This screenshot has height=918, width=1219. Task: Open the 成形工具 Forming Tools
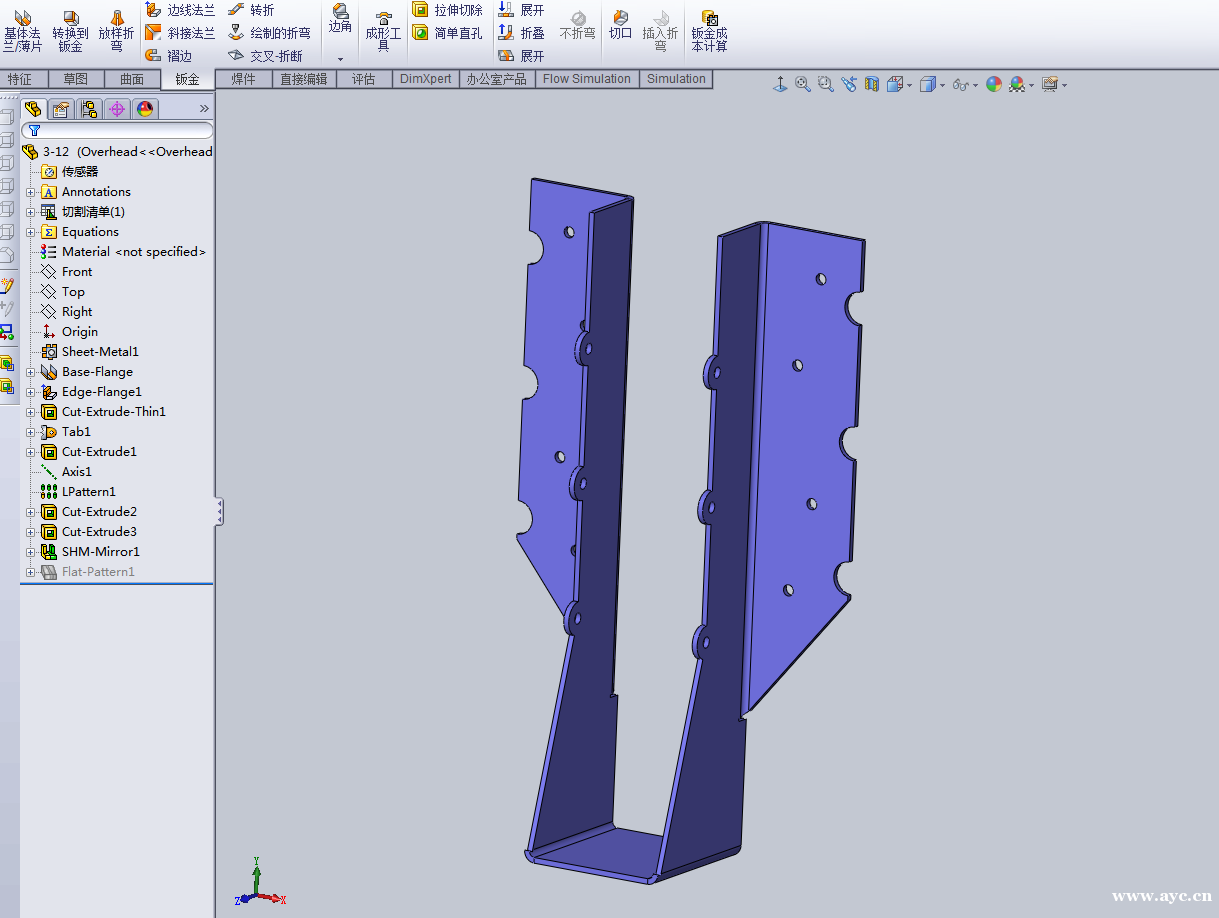(x=383, y=27)
